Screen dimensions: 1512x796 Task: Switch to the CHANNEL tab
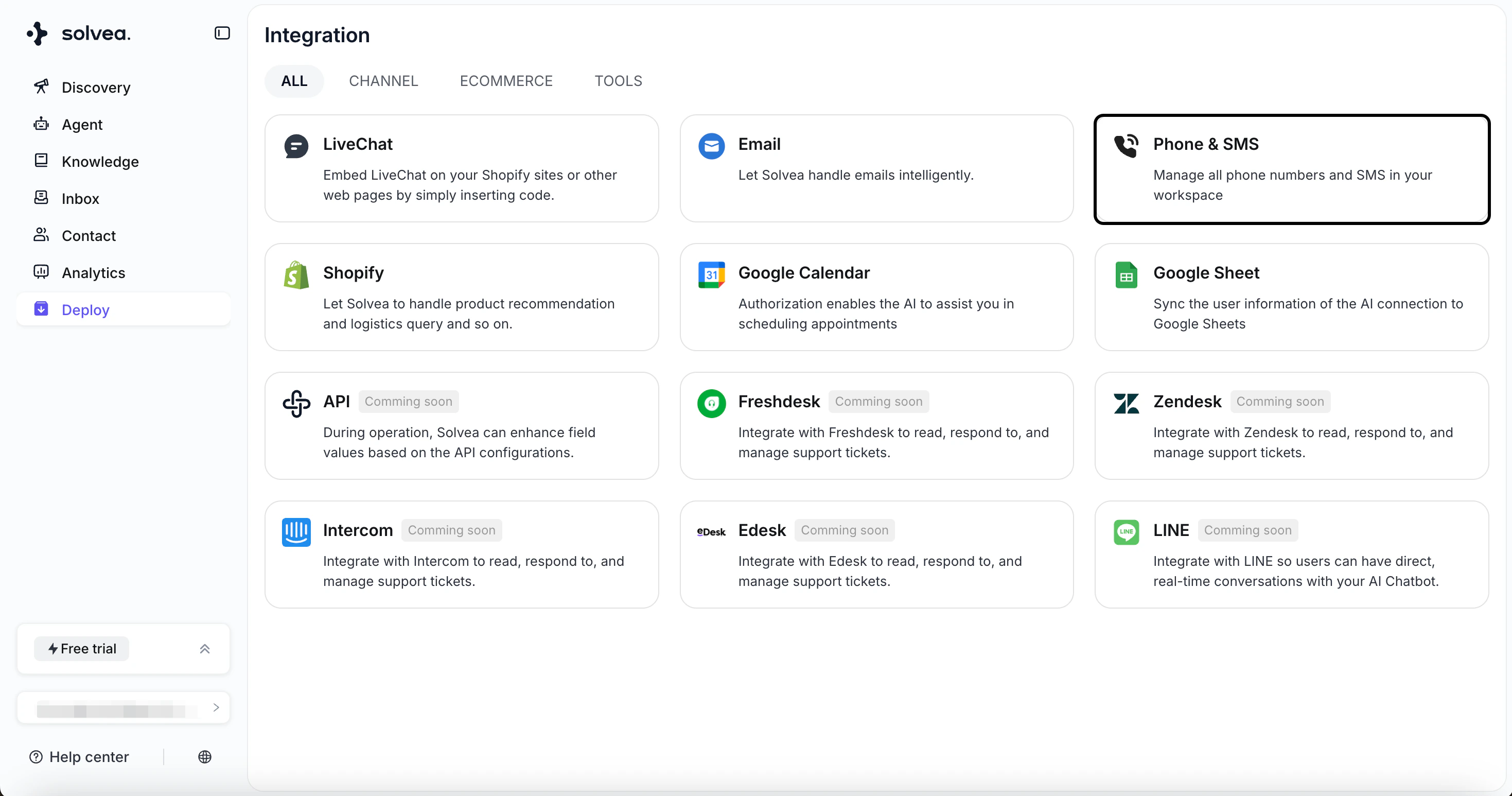[383, 81]
